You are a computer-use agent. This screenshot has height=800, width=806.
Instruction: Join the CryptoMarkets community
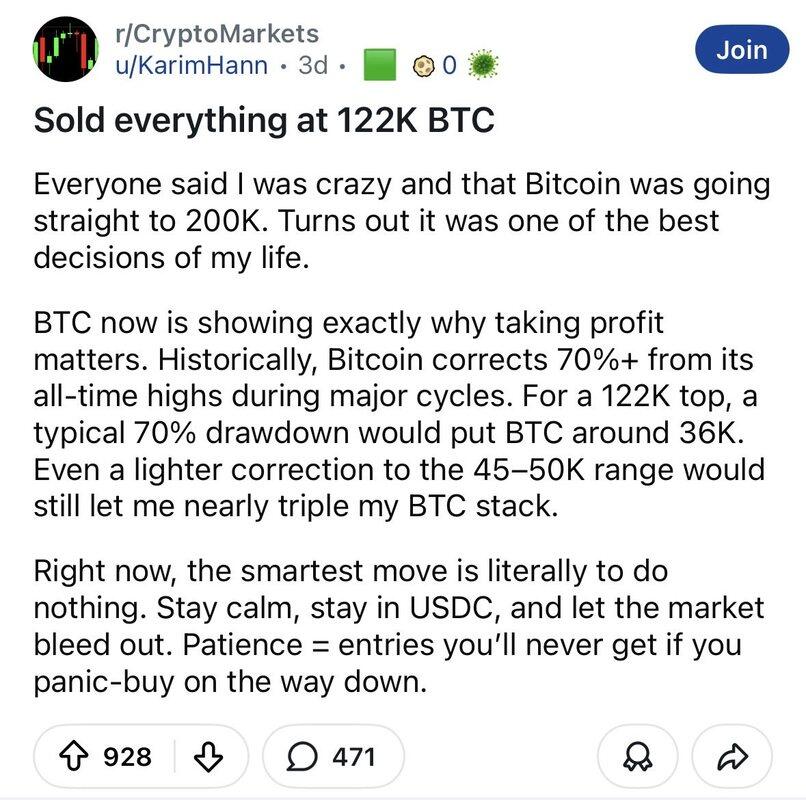(x=741, y=49)
